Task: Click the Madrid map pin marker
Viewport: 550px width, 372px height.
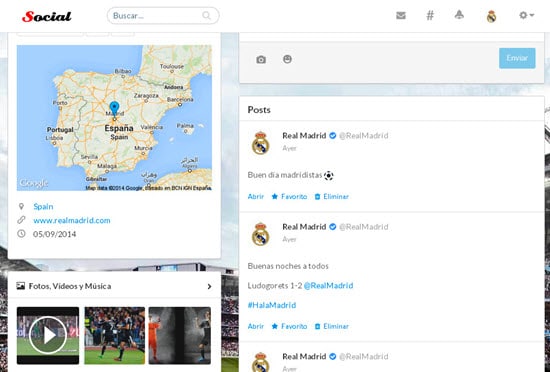Action: coord(114,110)
